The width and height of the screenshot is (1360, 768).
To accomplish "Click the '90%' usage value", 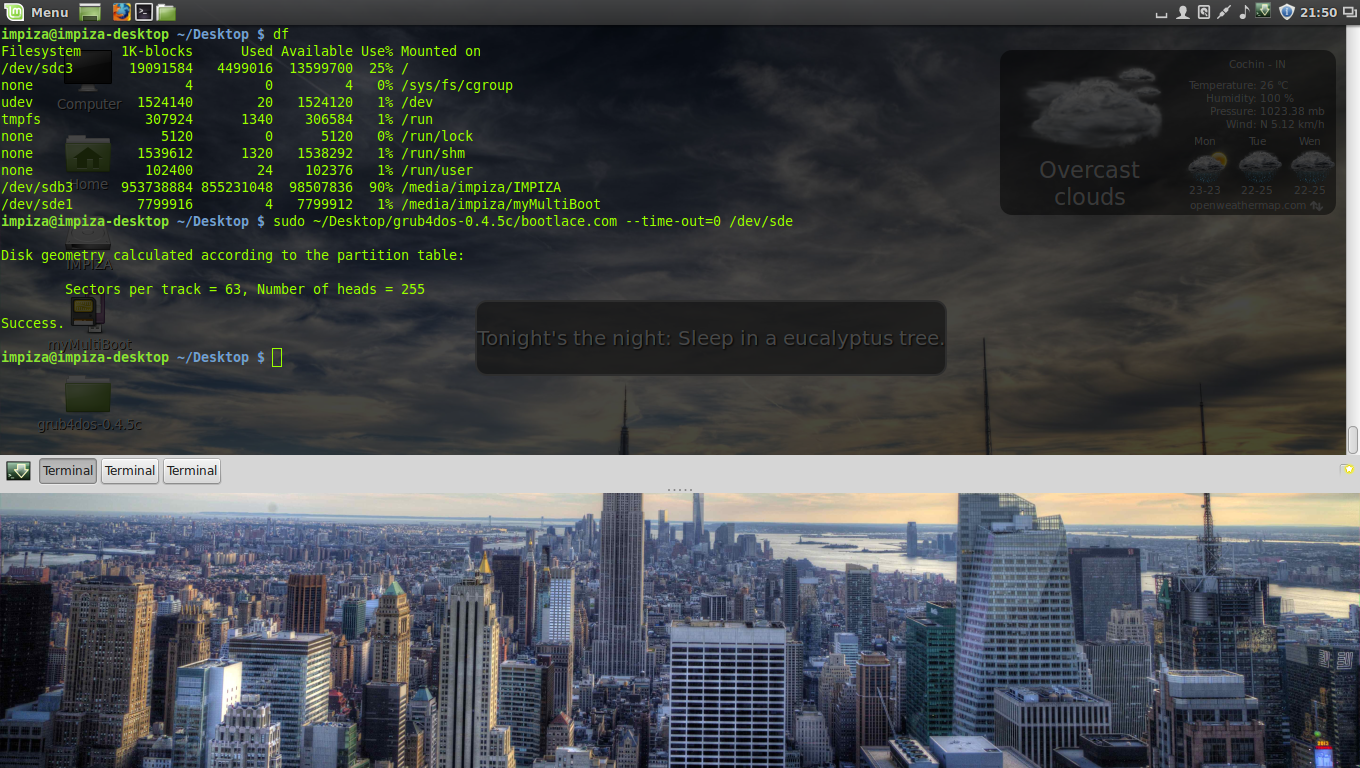I will [x=381, y=187].
